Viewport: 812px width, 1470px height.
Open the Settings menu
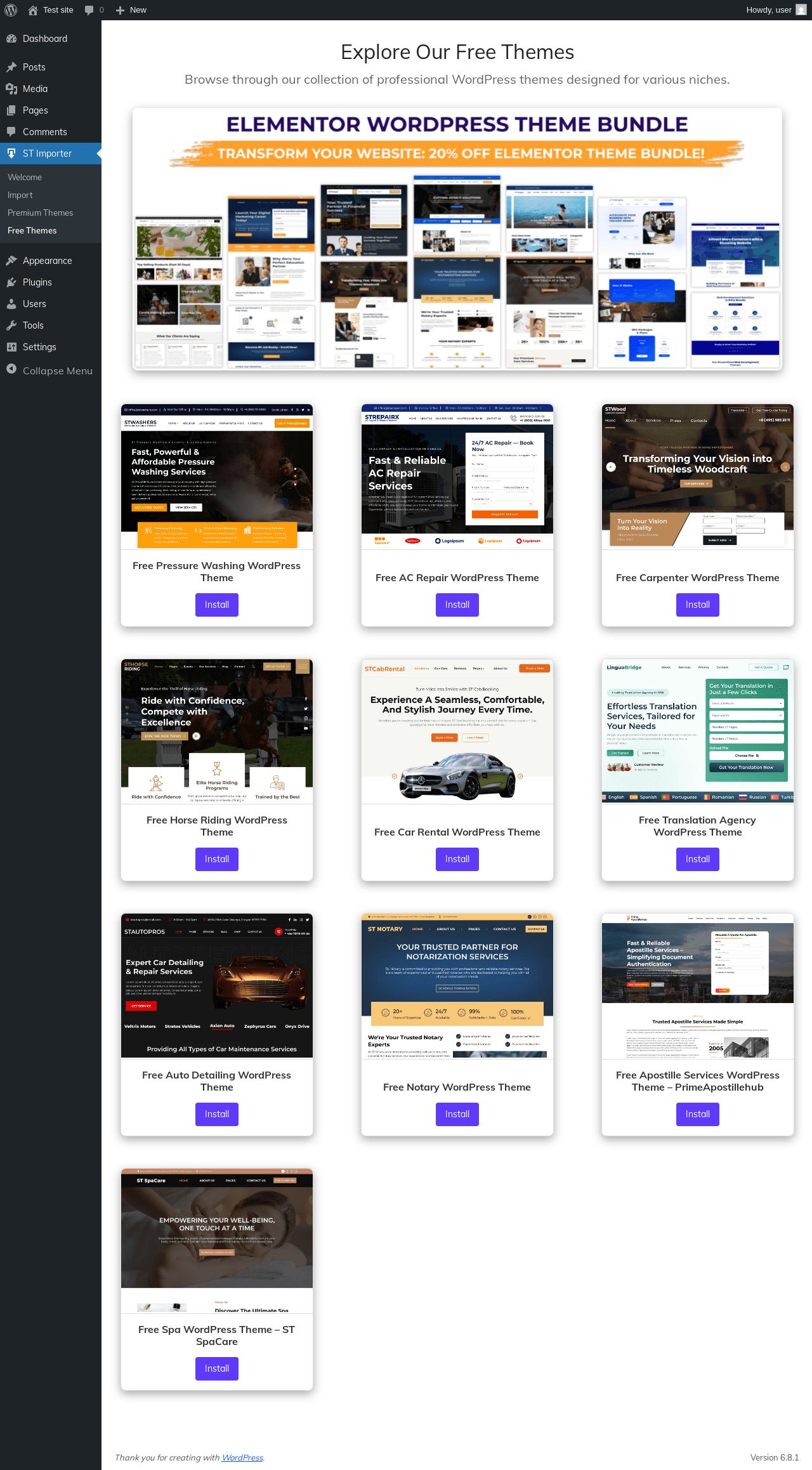coord(51,347)
